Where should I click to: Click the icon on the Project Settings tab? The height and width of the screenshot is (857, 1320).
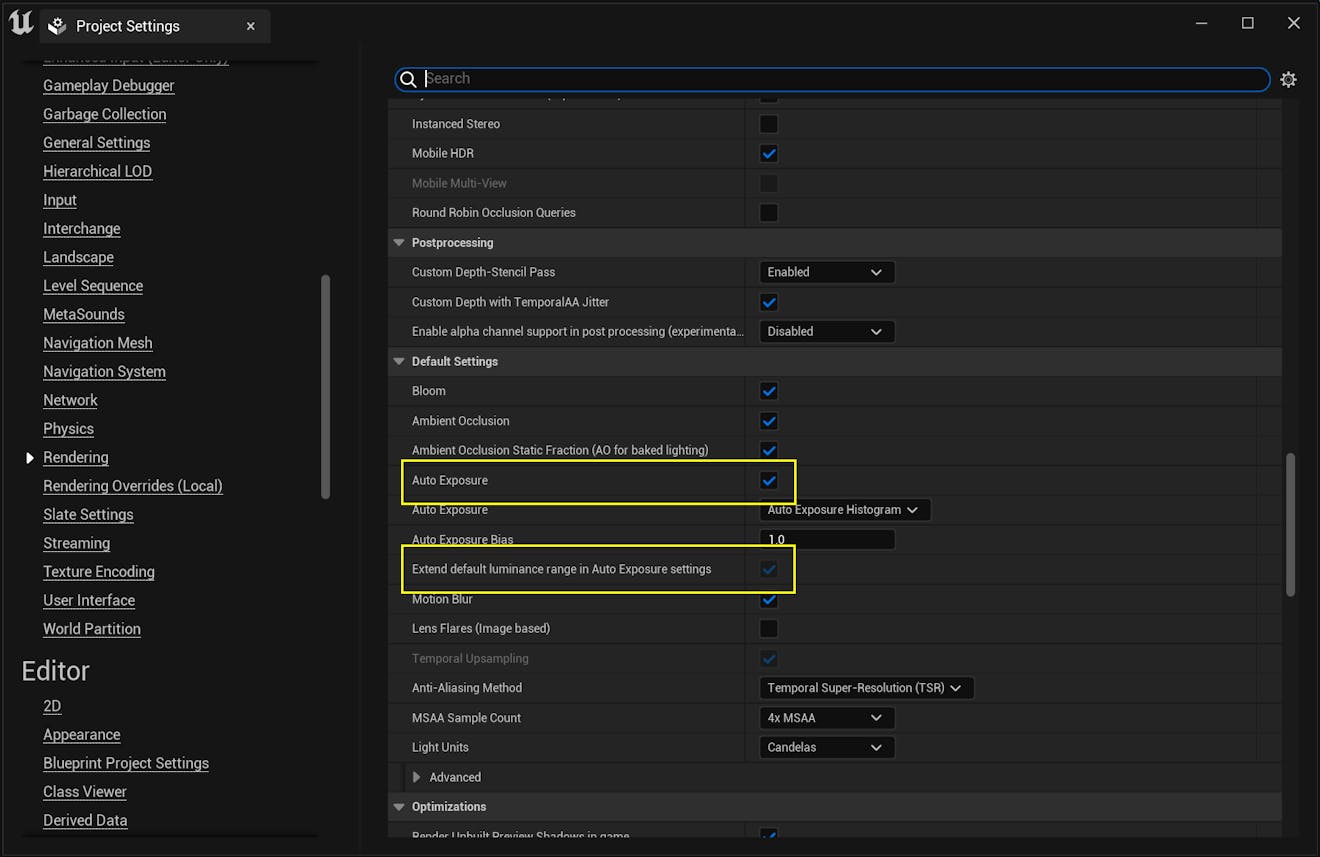[56, 25]
